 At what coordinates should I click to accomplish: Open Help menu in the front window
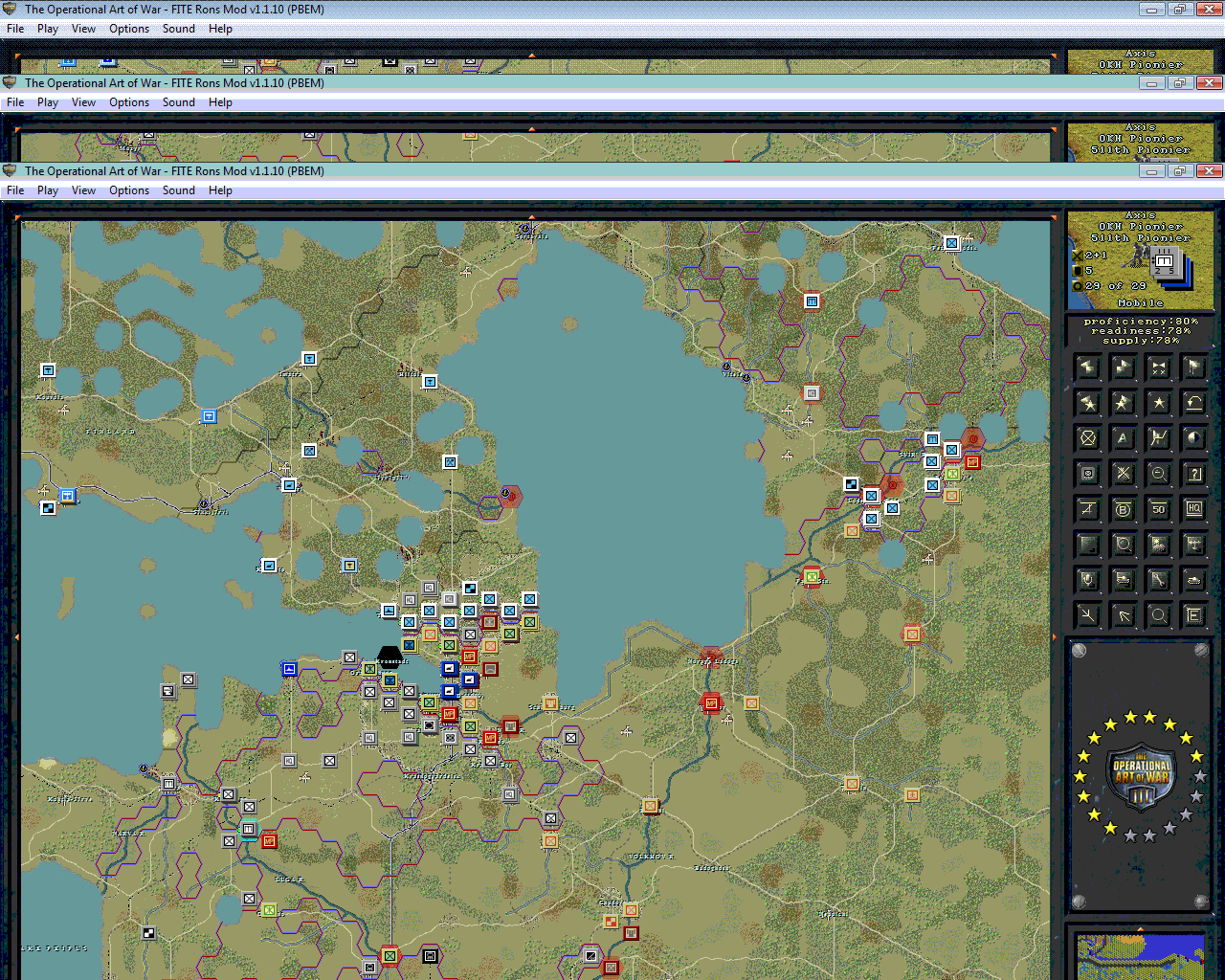pos(220,190)
